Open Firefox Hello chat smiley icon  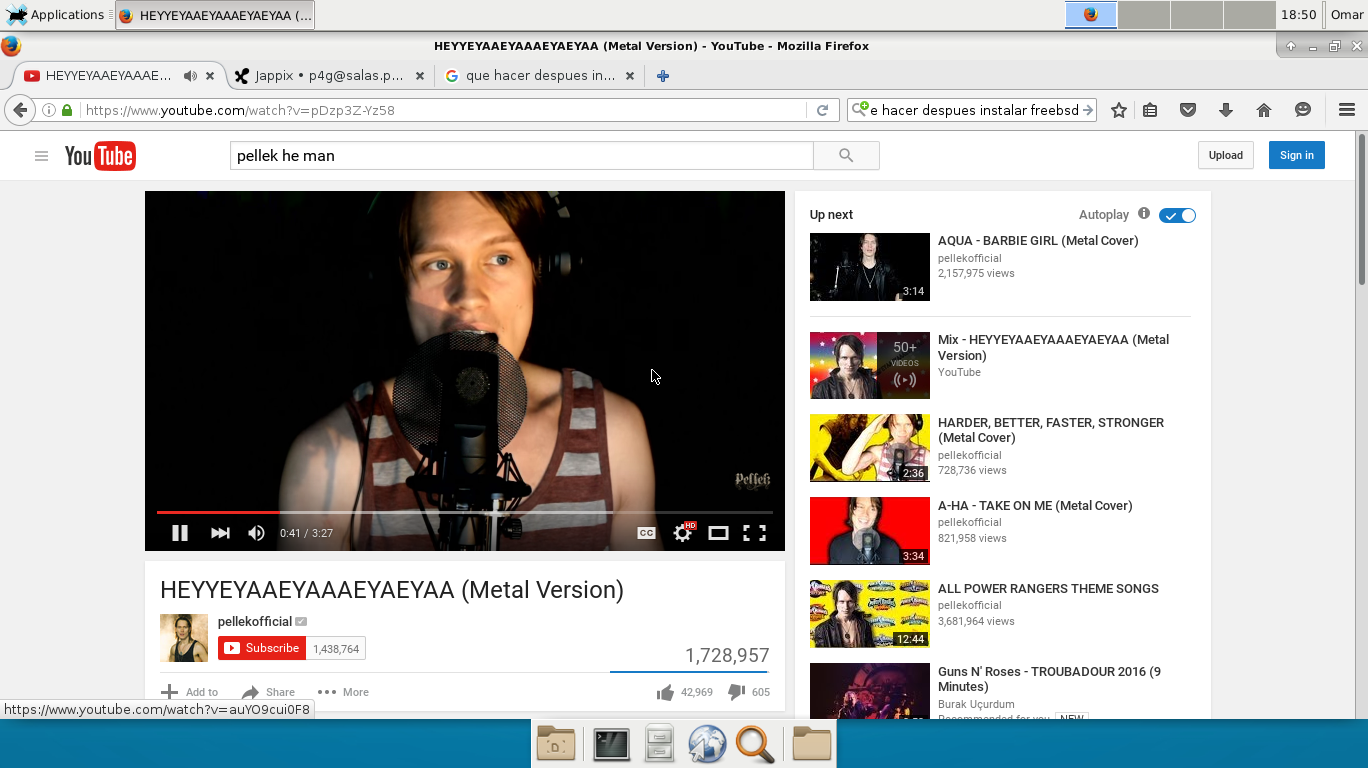tap(1302, 110)
